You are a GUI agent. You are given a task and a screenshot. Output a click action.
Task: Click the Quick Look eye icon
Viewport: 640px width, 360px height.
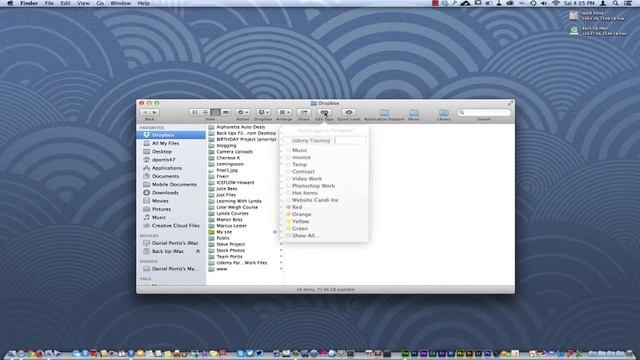[x=349, y=112]
